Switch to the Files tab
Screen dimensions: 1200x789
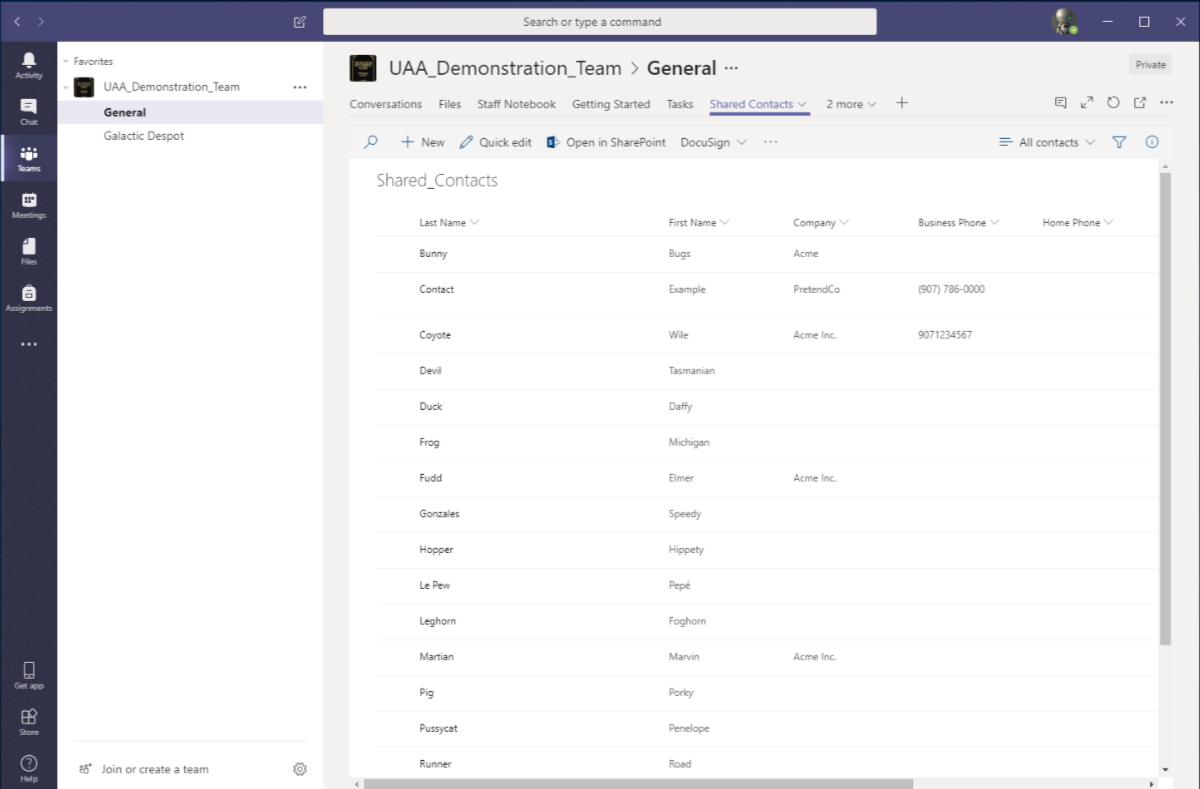450,104
